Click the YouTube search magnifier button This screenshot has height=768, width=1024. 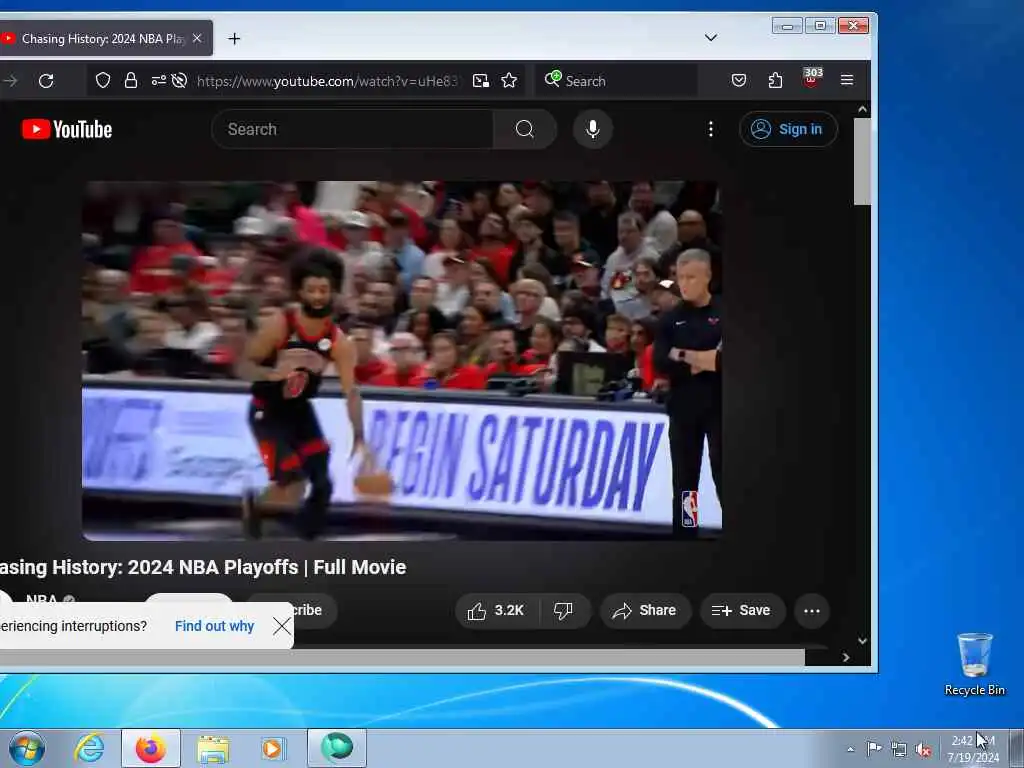524,129
